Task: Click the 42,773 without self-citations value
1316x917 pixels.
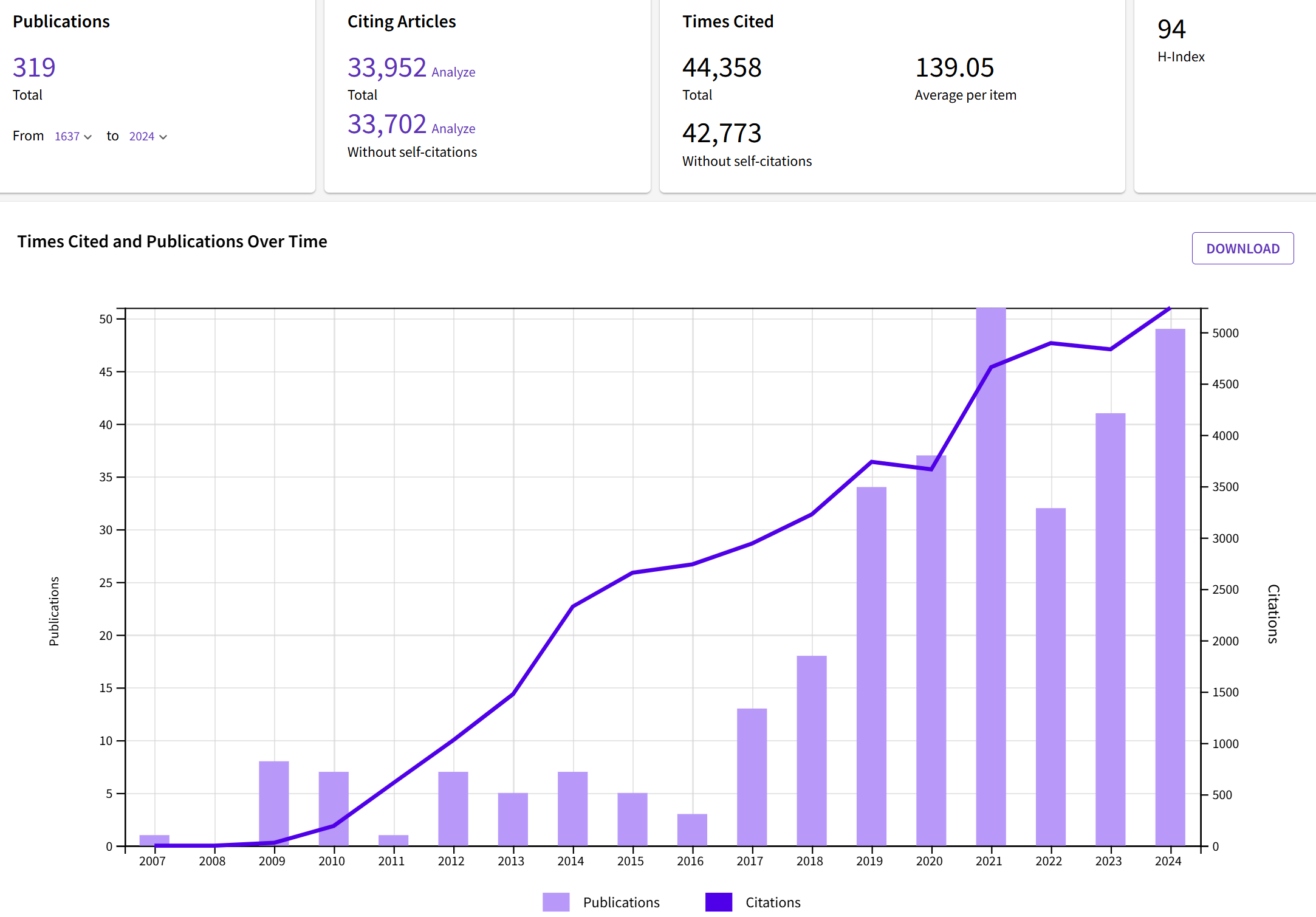Action: coord(722,133)
